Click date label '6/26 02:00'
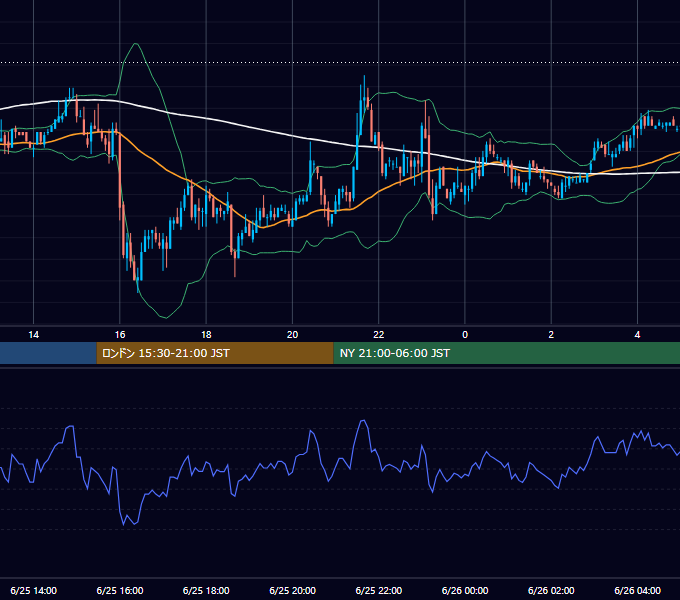This screenshot has height=600, width=680. click(x=551, y=590)
